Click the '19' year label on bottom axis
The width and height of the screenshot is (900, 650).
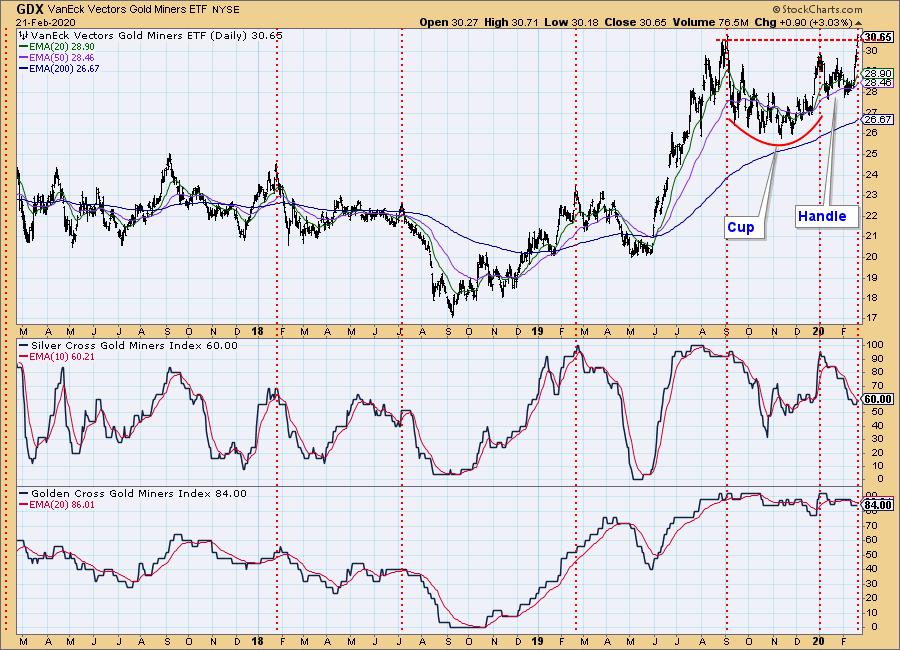click(537, 641)
